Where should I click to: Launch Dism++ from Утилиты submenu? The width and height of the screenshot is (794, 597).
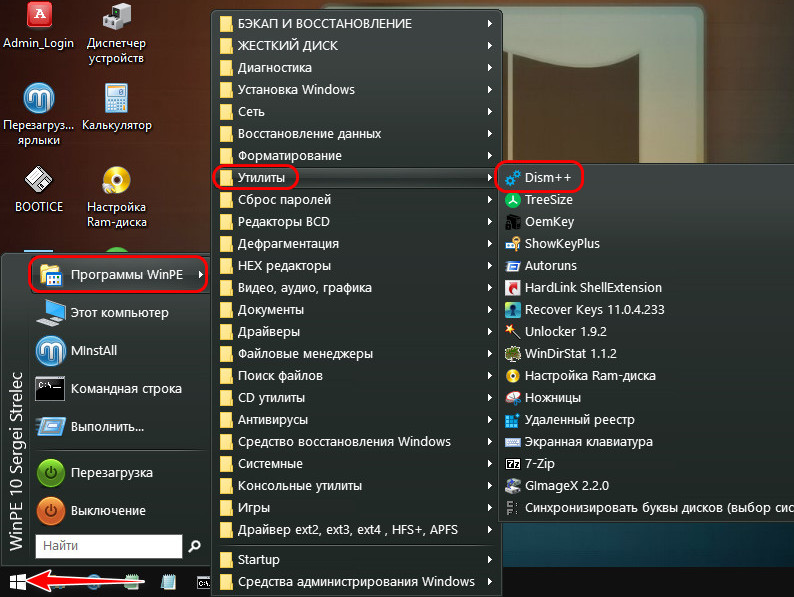(x=647, y=178)
